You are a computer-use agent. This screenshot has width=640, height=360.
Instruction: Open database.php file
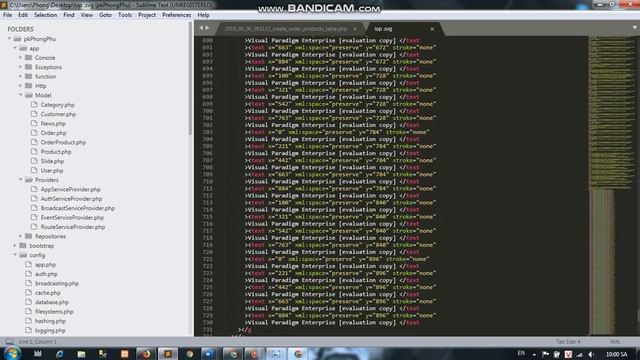(52, 302)
